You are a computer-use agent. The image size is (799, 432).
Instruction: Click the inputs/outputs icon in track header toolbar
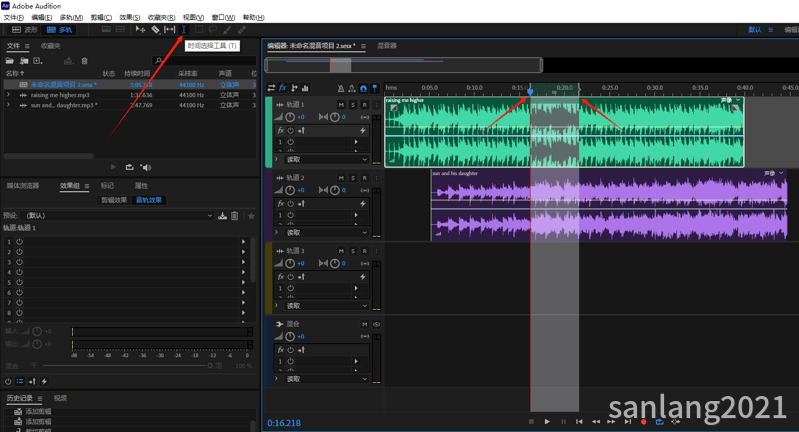(x=271, y=88)
